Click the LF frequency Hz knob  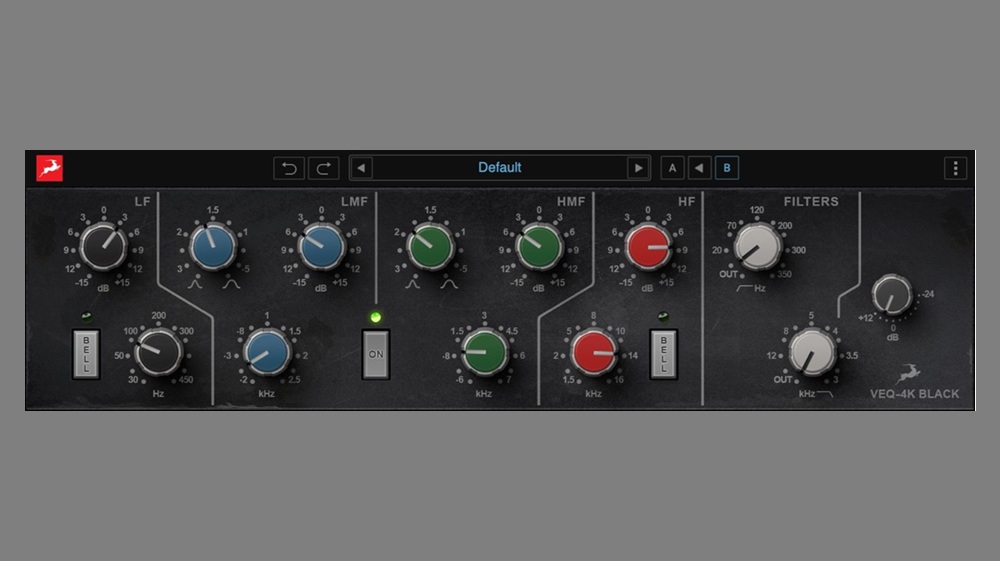[158, 353]
